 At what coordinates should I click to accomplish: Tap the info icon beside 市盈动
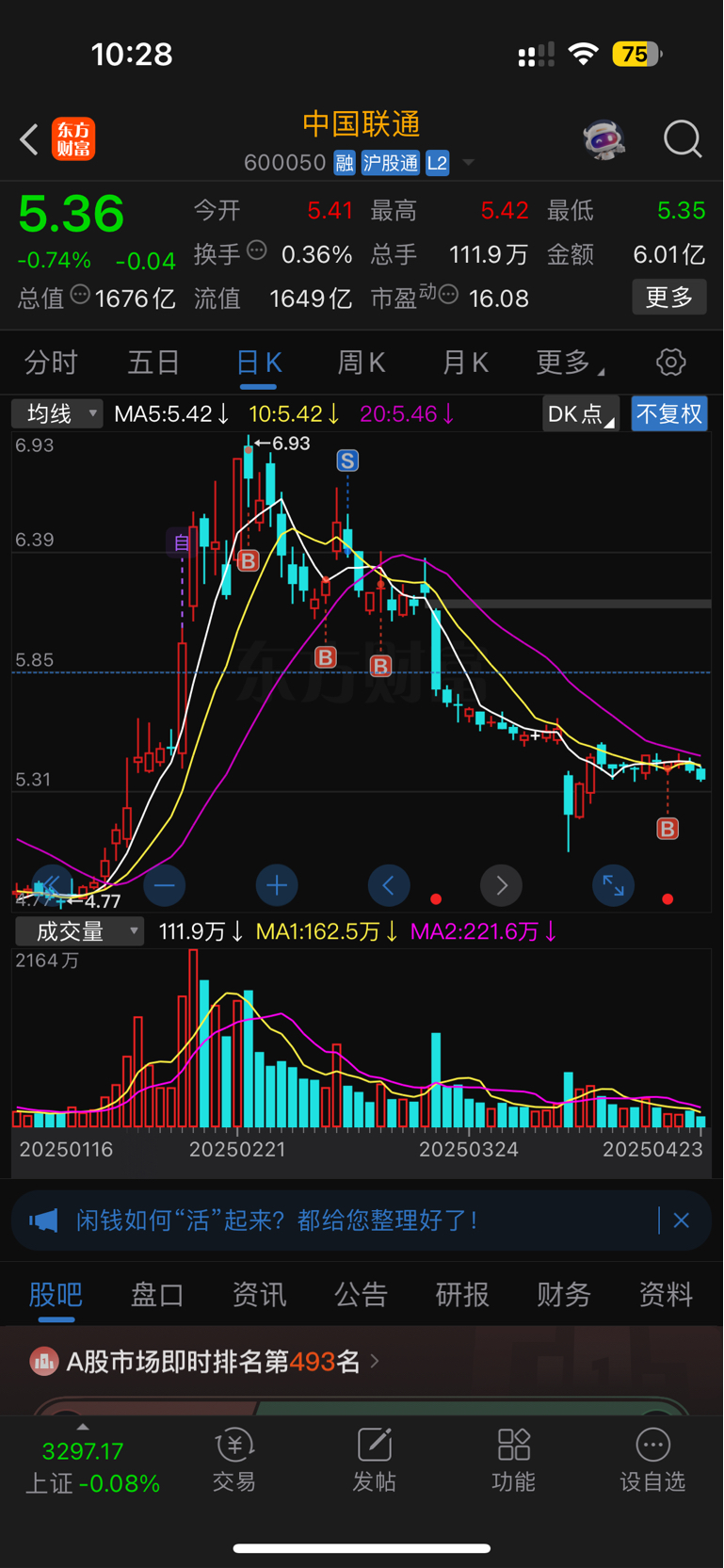(x=449, y=295)
